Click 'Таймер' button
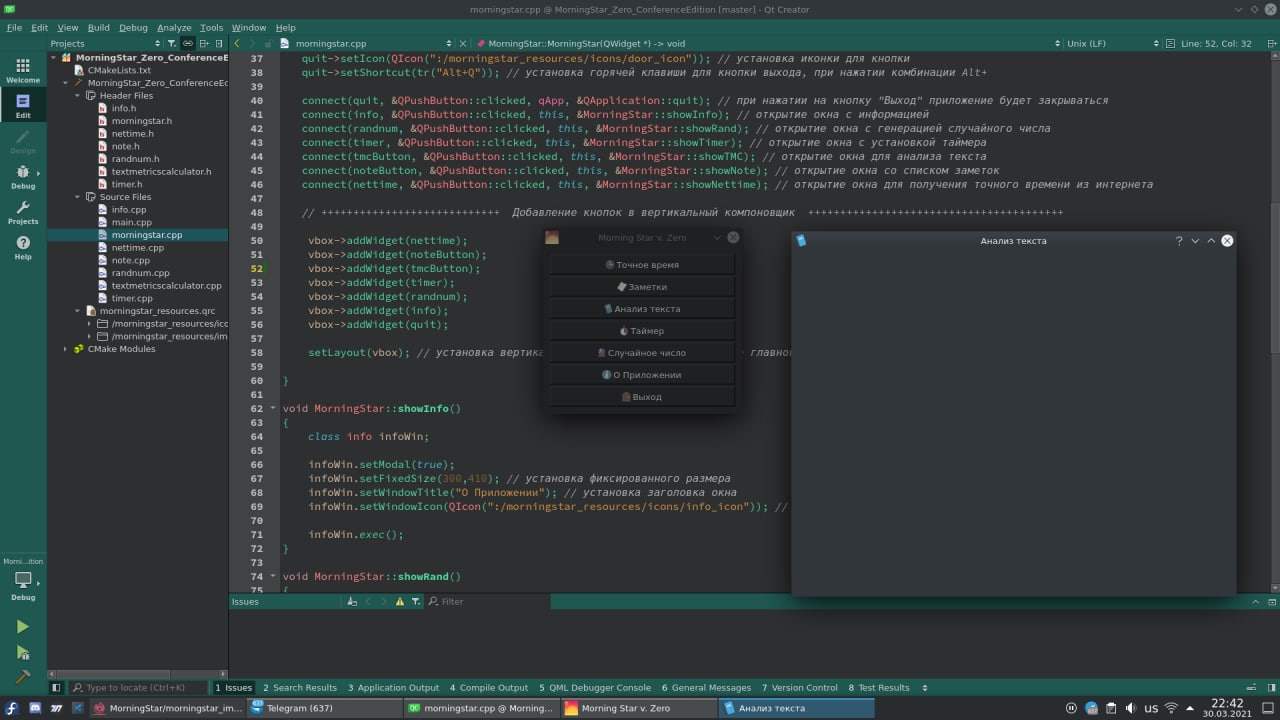This screenshot has width=1280, height=720. (x=642, y=331)
